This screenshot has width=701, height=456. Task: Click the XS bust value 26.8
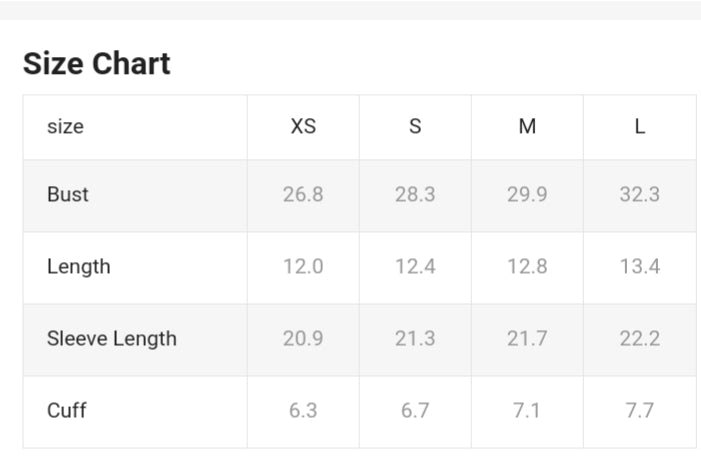[303, 195]
